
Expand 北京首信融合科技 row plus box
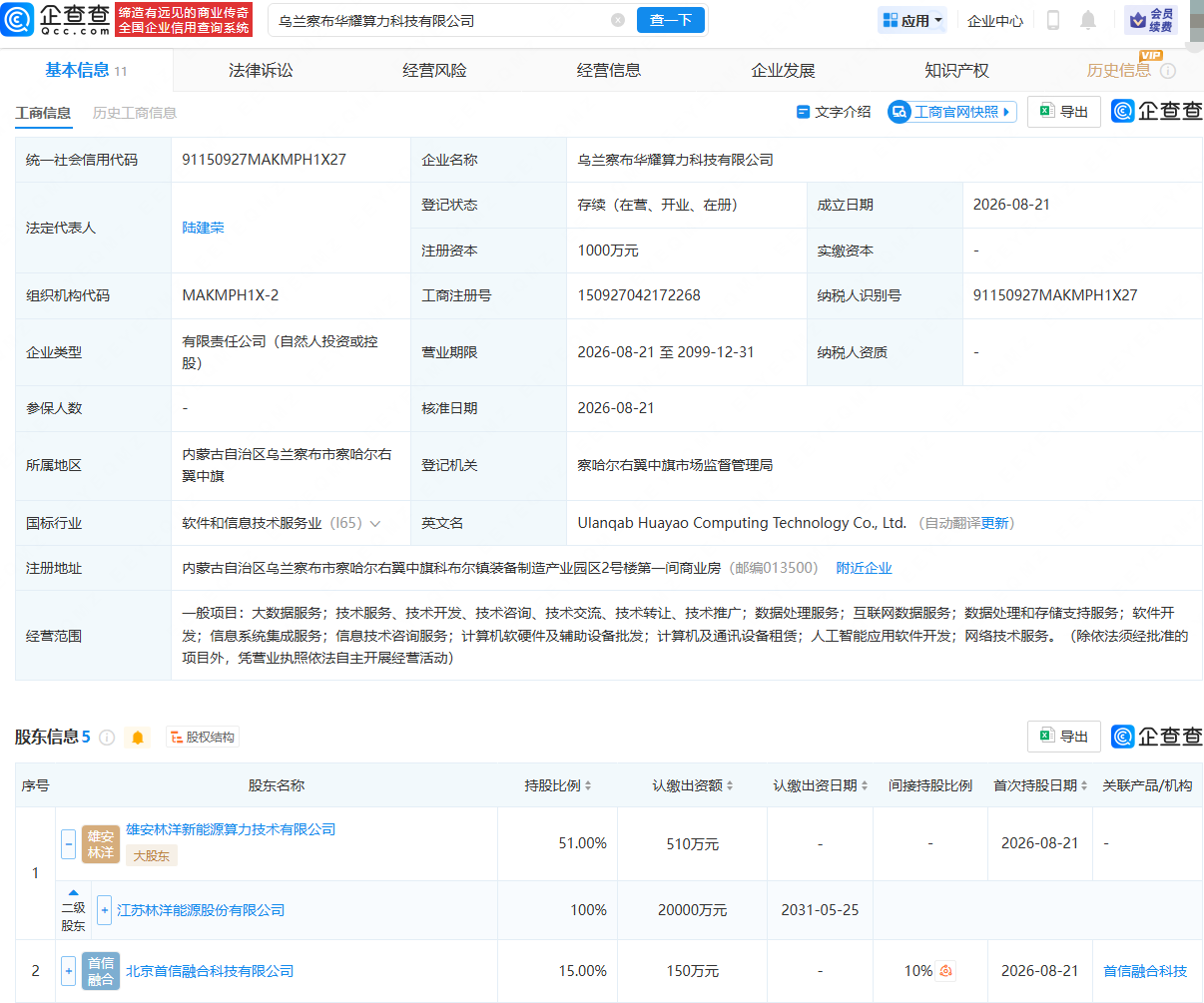[x=68, y=971]
